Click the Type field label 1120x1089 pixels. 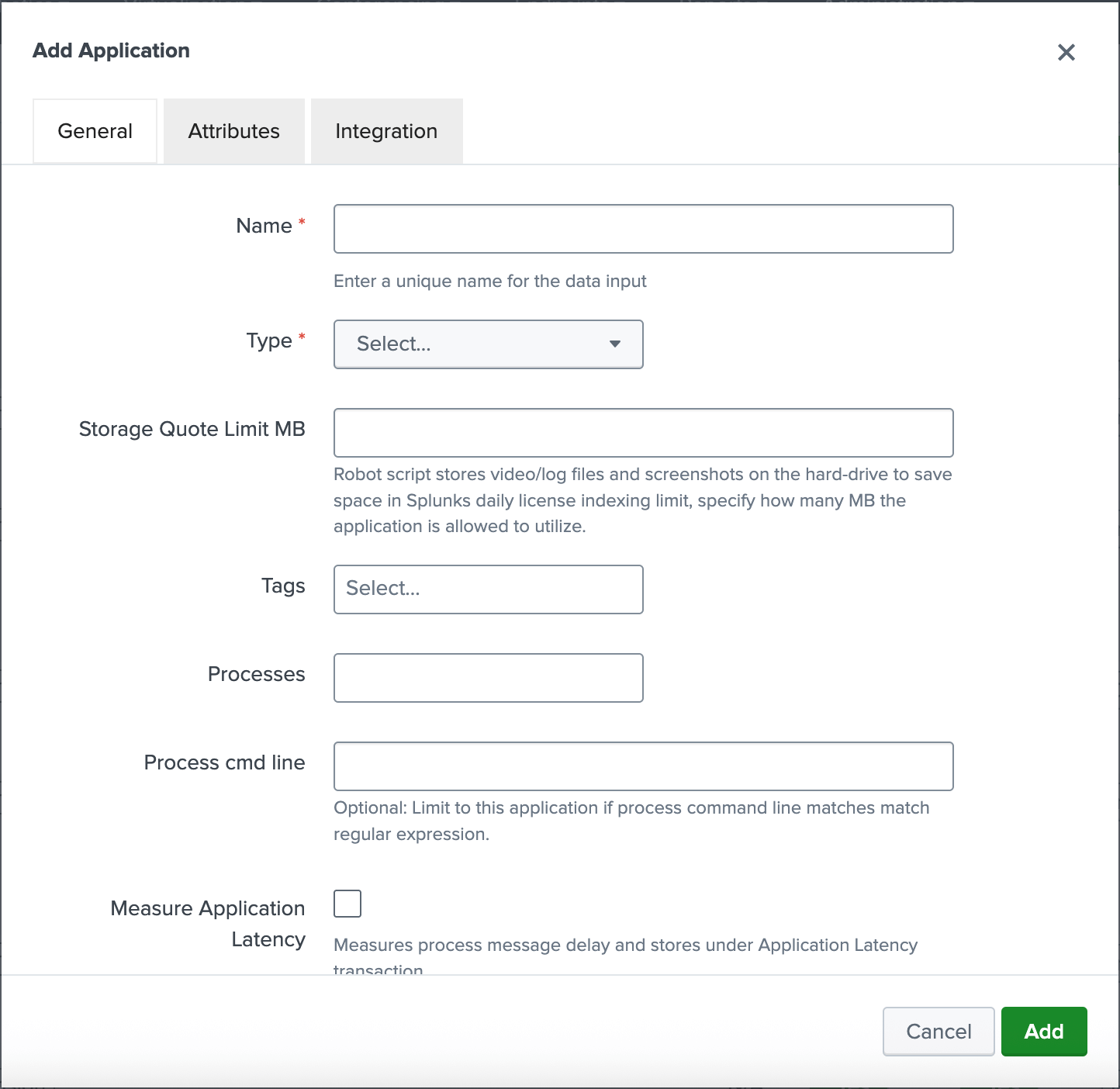point(269,341)
